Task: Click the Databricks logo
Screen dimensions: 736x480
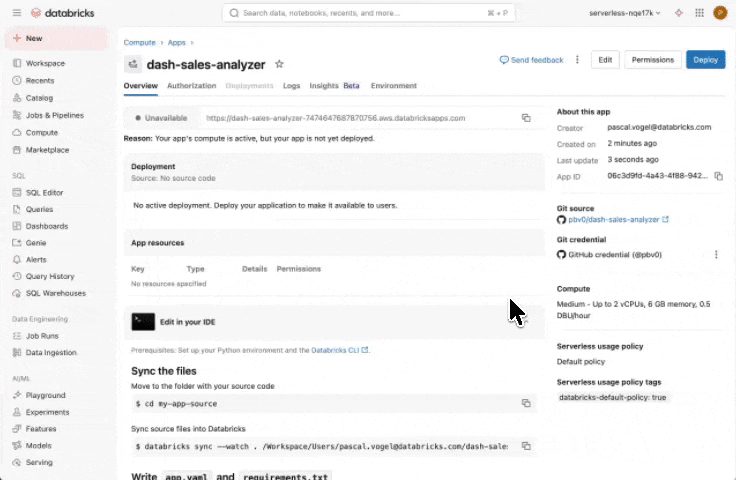Action: [62, 13]
